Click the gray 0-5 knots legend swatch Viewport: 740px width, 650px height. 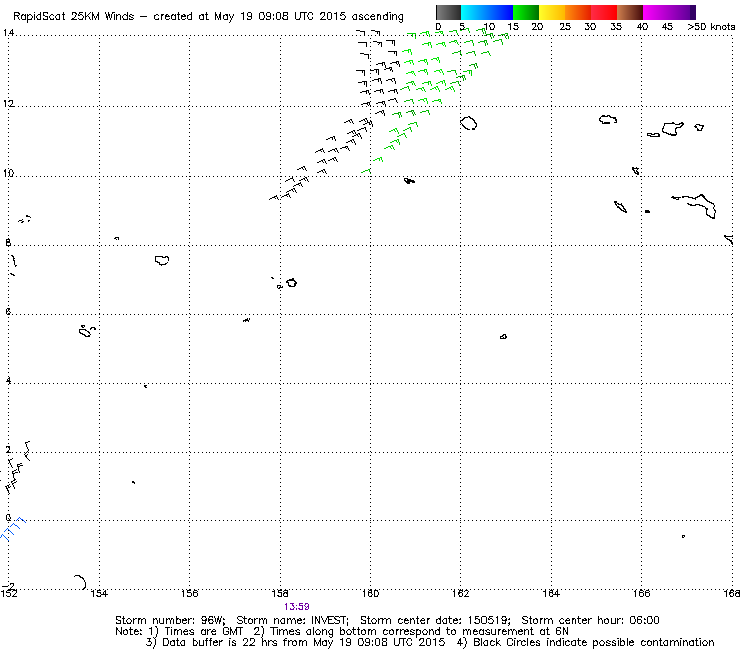coord(448,12)
